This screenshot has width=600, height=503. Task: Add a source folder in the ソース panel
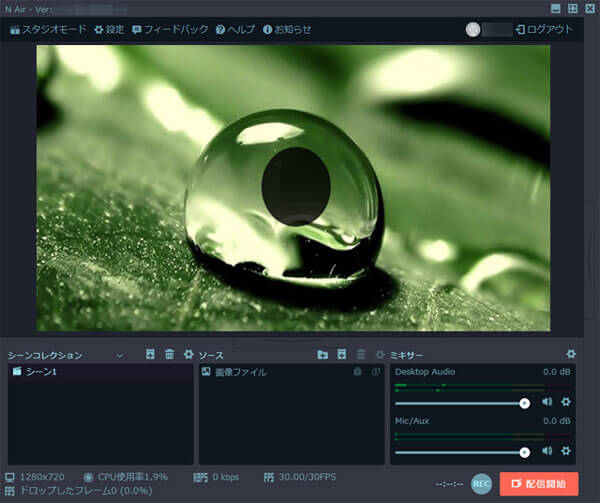pyautogui.click(x=323, y=355)
